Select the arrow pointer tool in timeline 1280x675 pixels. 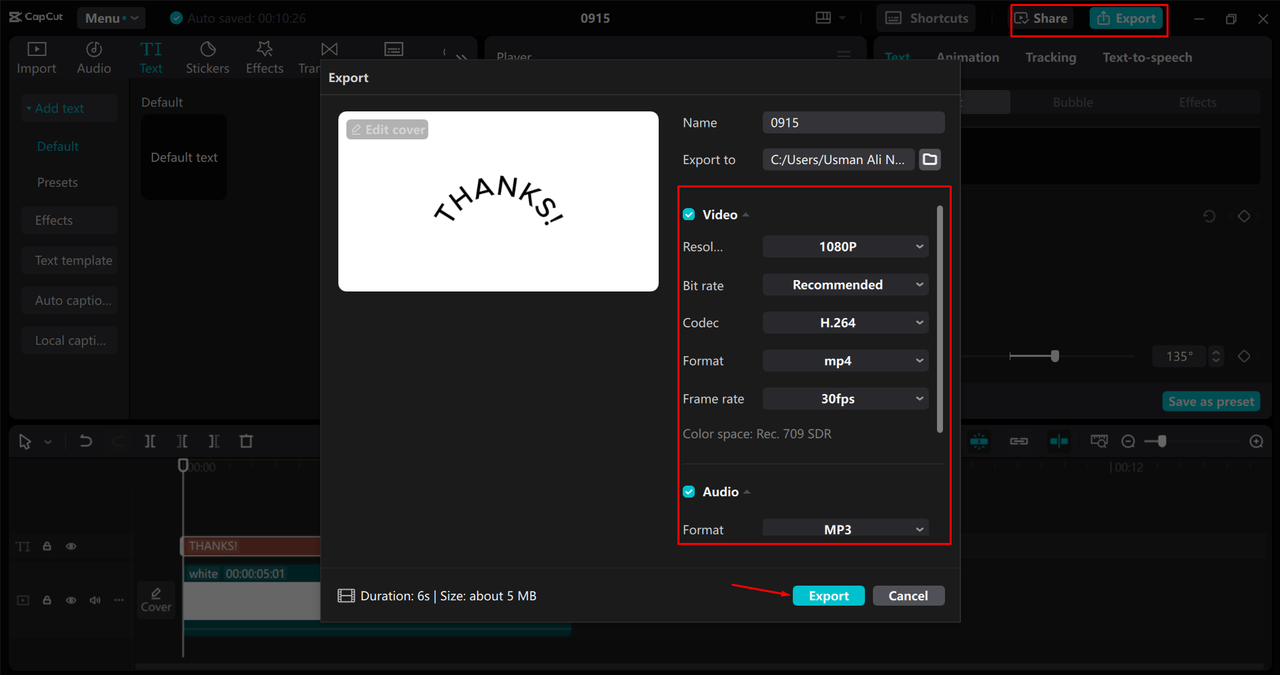click(25, 441)
